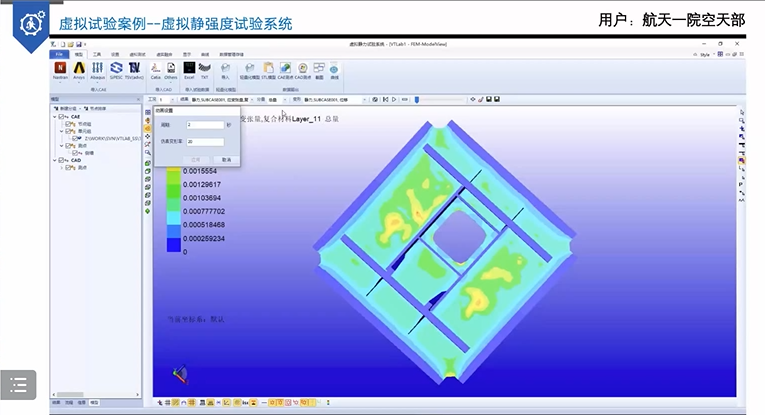The width and height of the screenshot is (765, 415).
Task: Click the SiPESC import icon
Action: click(116, 70)
